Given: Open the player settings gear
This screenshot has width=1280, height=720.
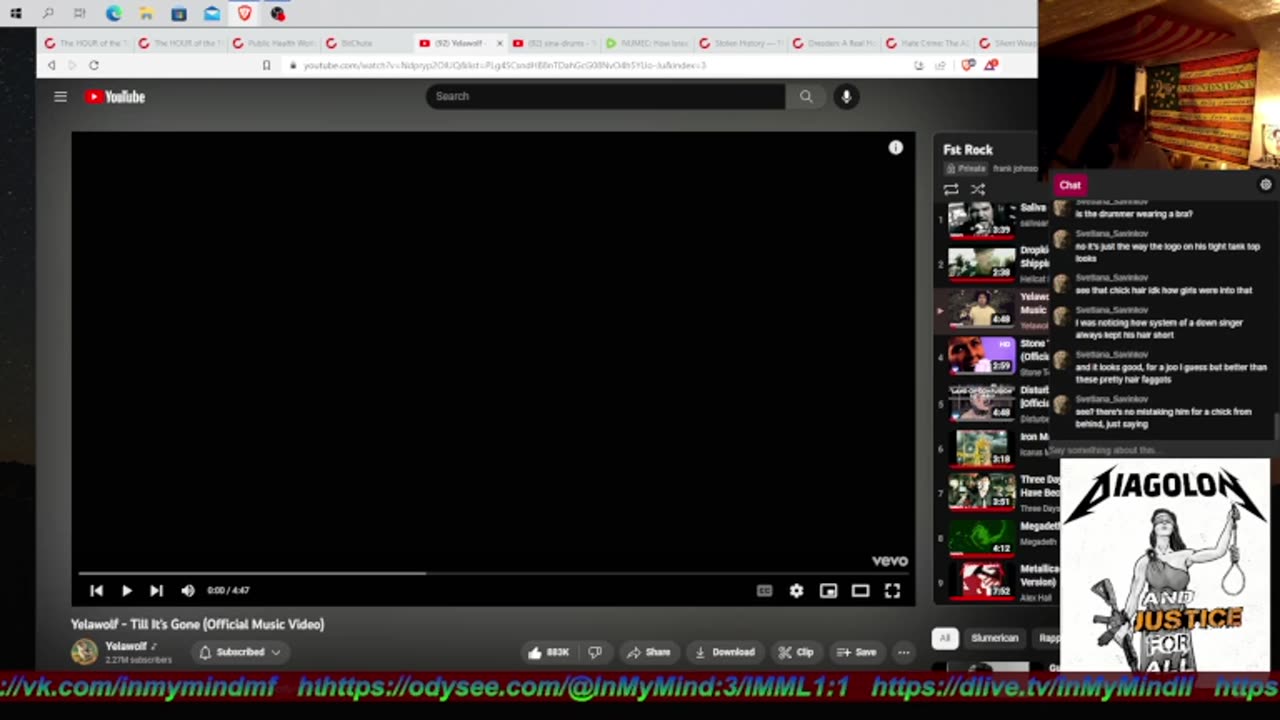Looking at the screenshot, I should click(x=796, y=591).
